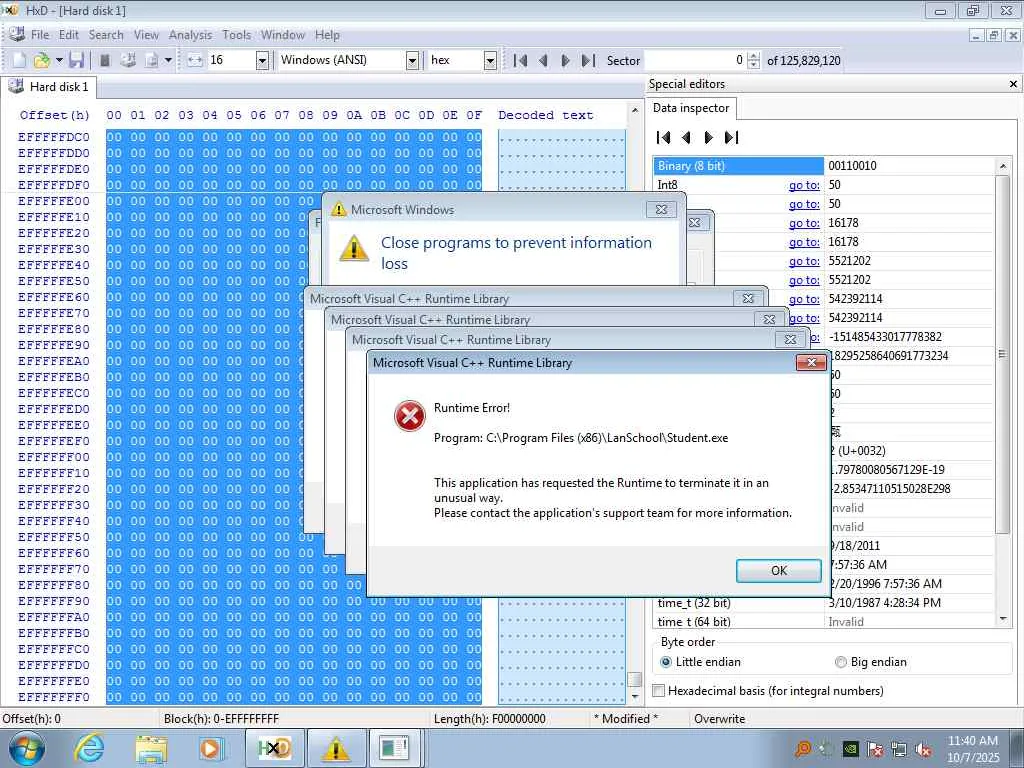Select the Binary (8 bit) row
The width and height of the screenshot is (1024, 768).
[824, 166]
